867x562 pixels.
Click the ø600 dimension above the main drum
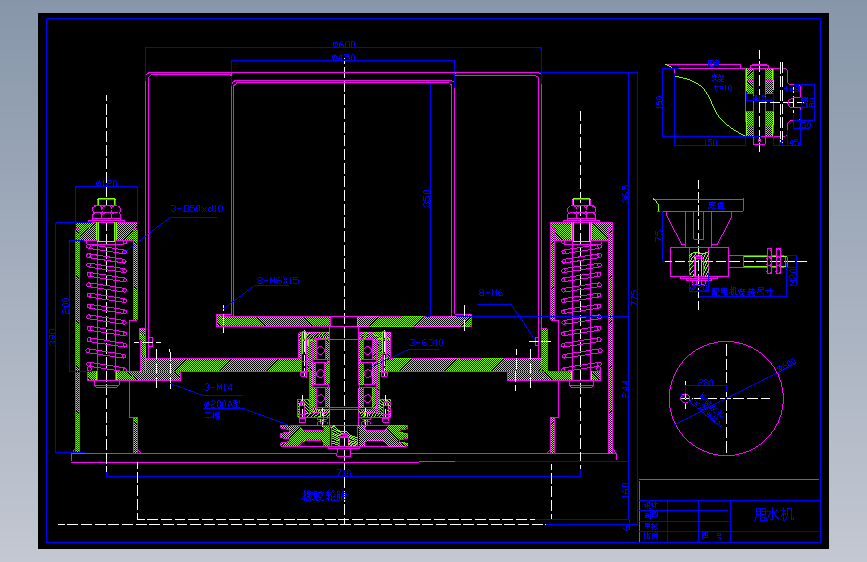pyautogui.click(x=343, y=44)
